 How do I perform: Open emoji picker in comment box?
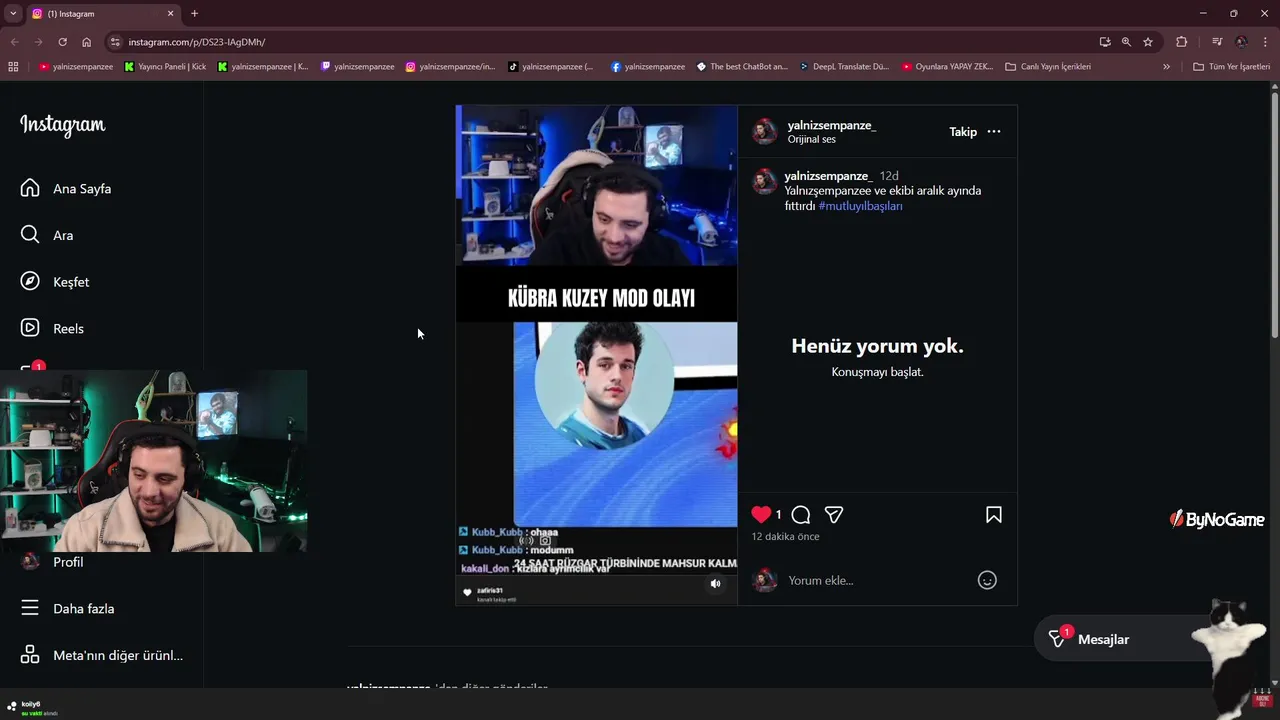pos(987,580)
